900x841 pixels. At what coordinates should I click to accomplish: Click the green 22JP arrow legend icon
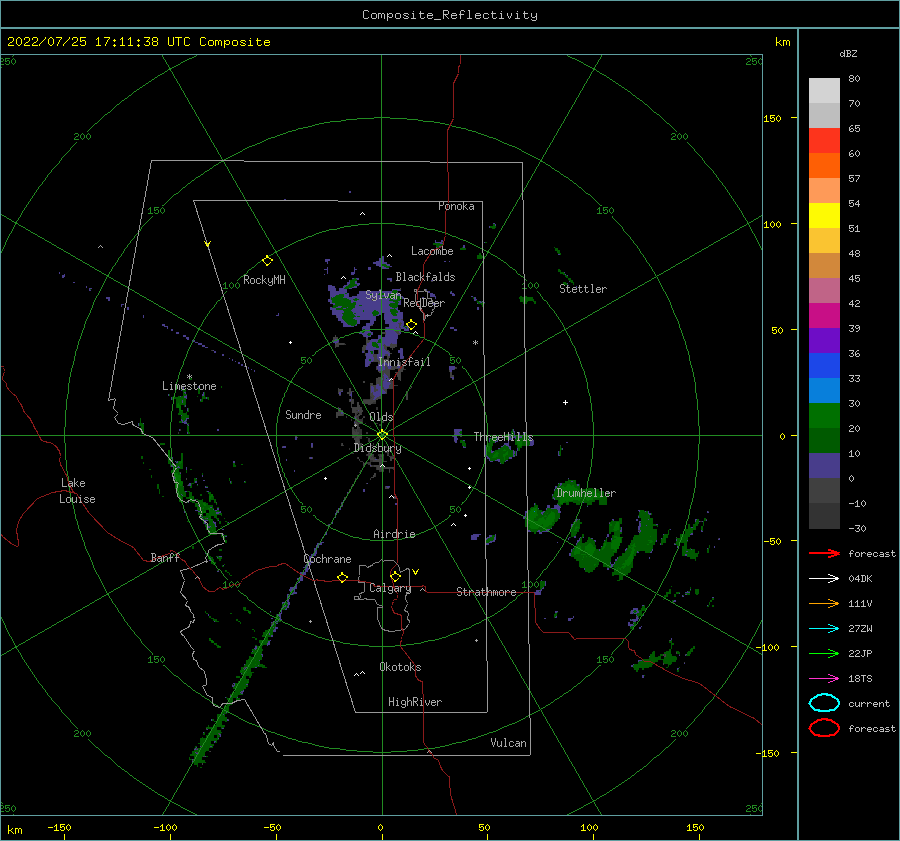click(824, 653)
